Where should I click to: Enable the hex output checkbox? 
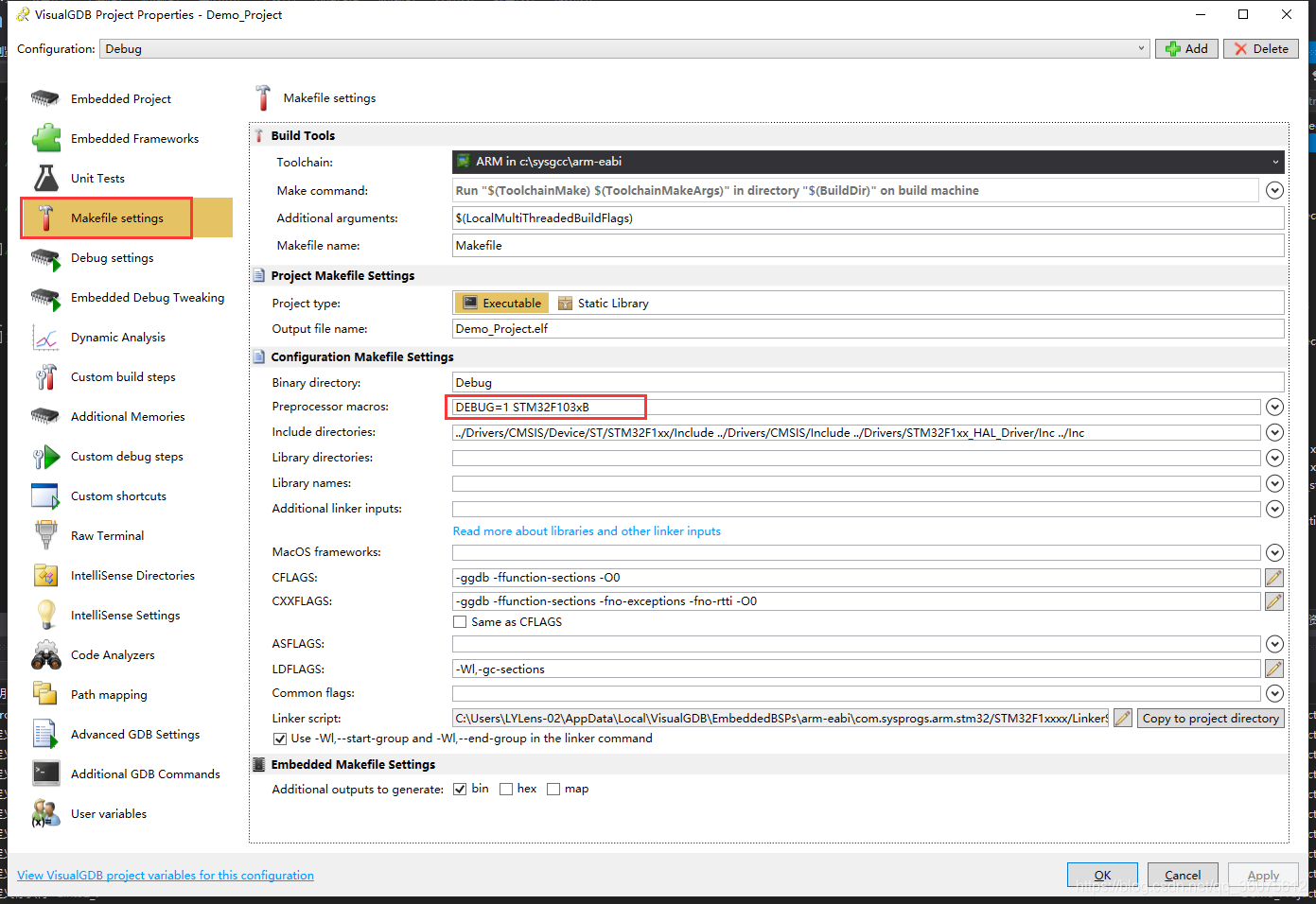pos(506,789)
